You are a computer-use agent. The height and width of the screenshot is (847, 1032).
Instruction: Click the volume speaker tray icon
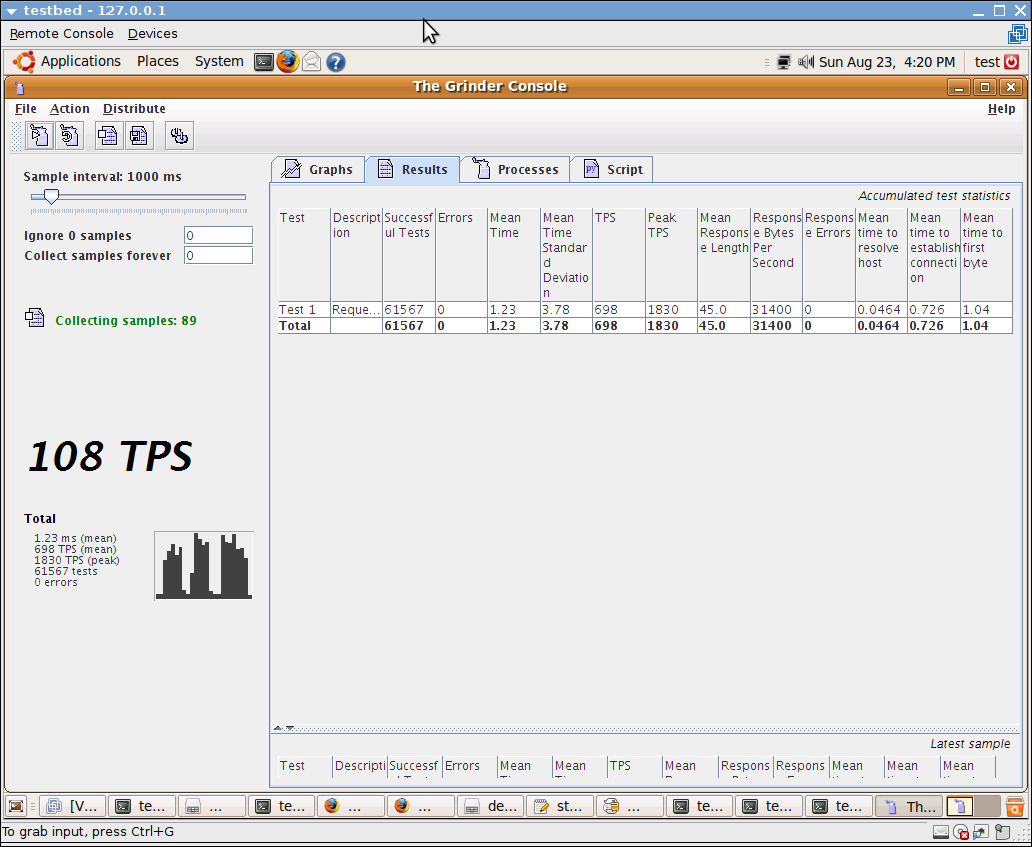806,62
